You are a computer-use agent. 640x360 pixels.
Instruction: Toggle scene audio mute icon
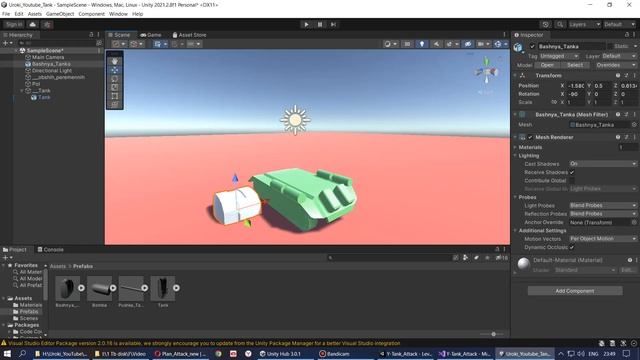tap(436, 44)
